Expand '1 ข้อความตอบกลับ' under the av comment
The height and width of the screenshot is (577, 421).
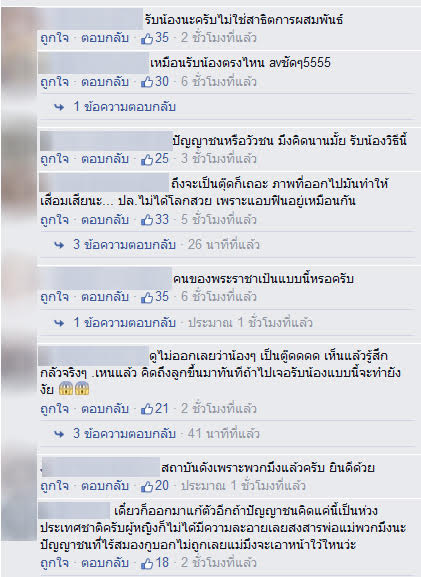[x=124, y=107]
